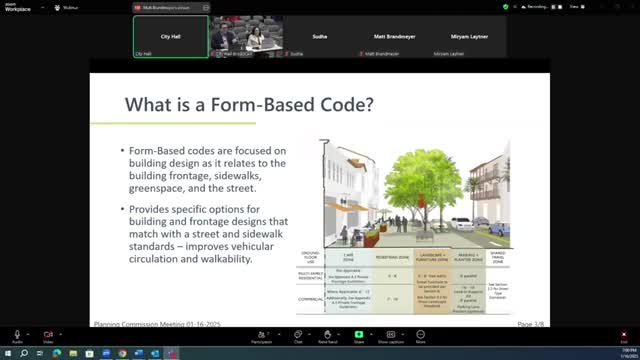Open the Webinar info label
This screenshot has width=640, height=360.
[x=66, y=8]
